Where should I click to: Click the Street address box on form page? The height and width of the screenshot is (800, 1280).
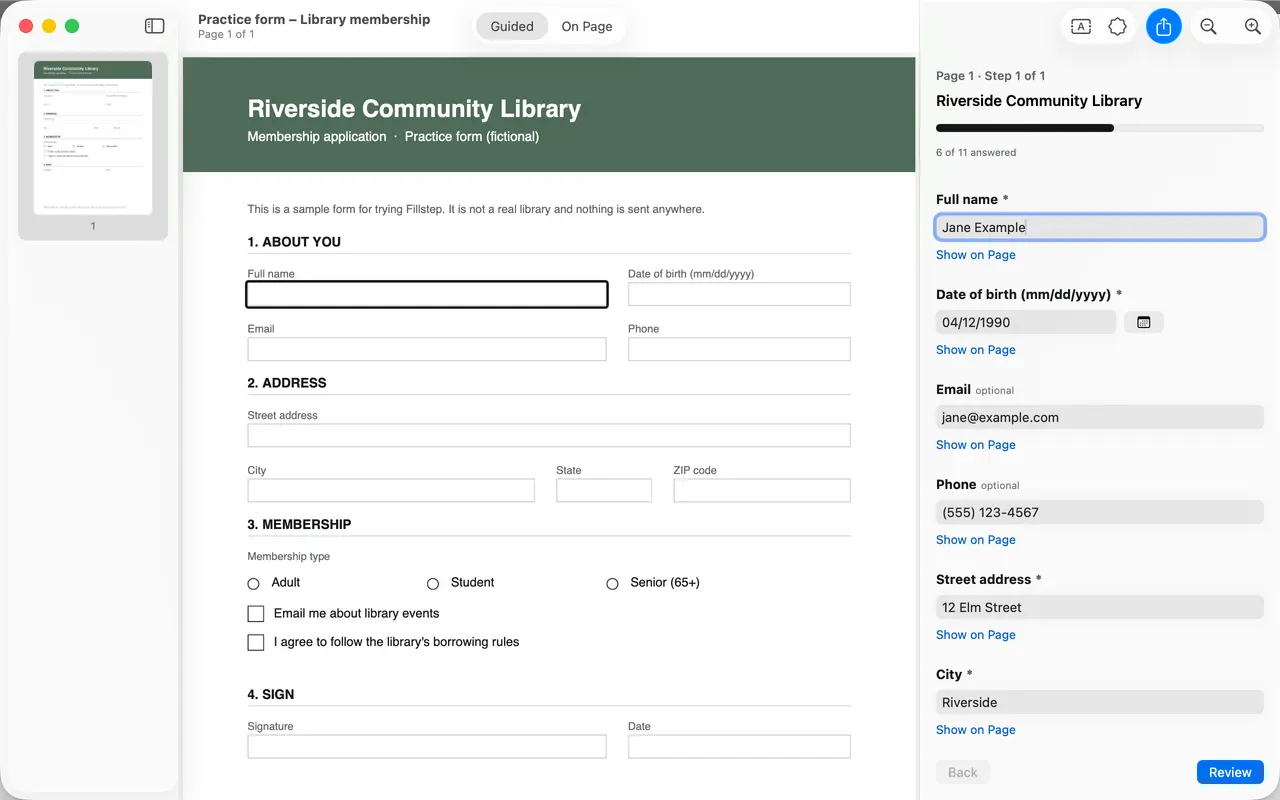click(x=549, y=435)
